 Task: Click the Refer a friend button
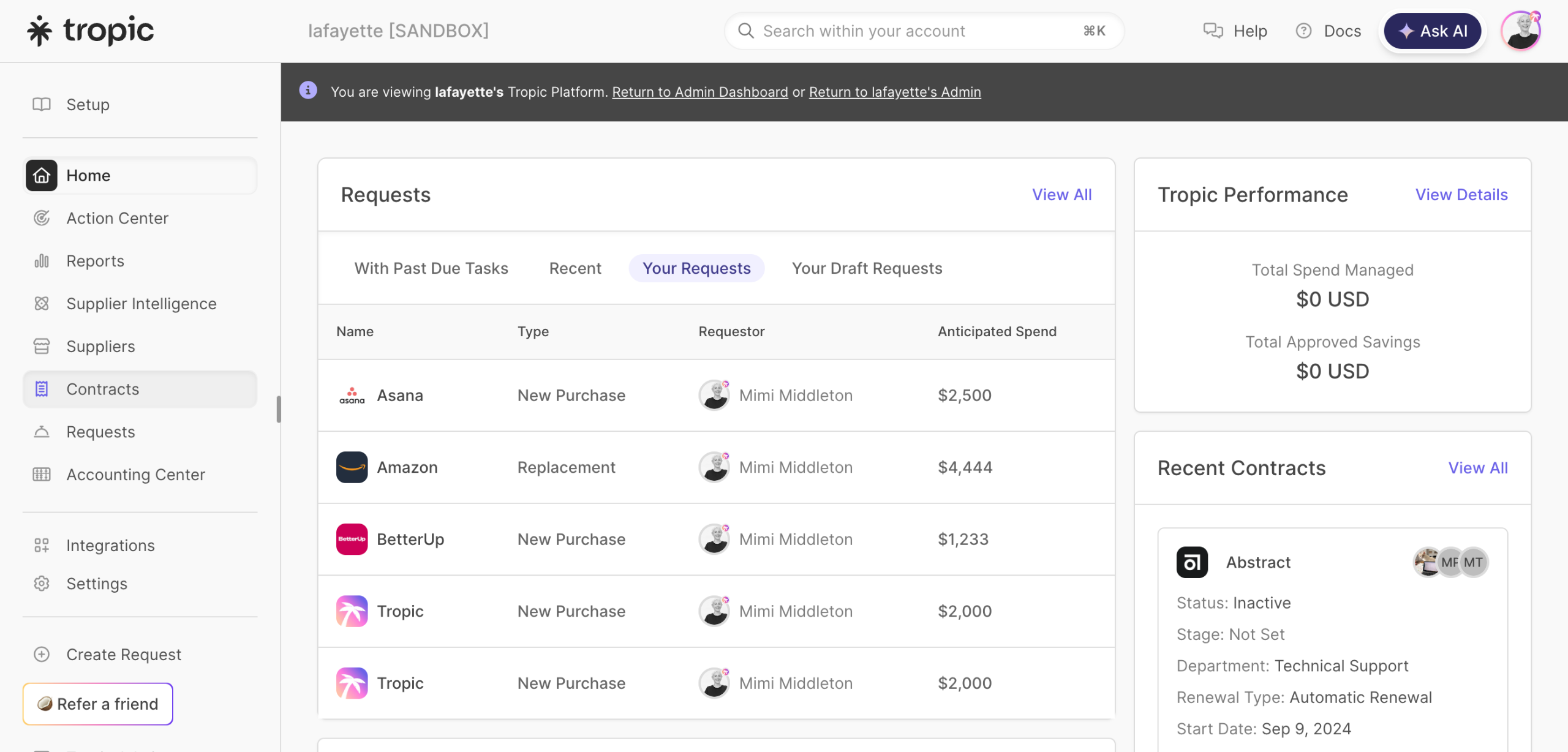click(x=98, y=704)
